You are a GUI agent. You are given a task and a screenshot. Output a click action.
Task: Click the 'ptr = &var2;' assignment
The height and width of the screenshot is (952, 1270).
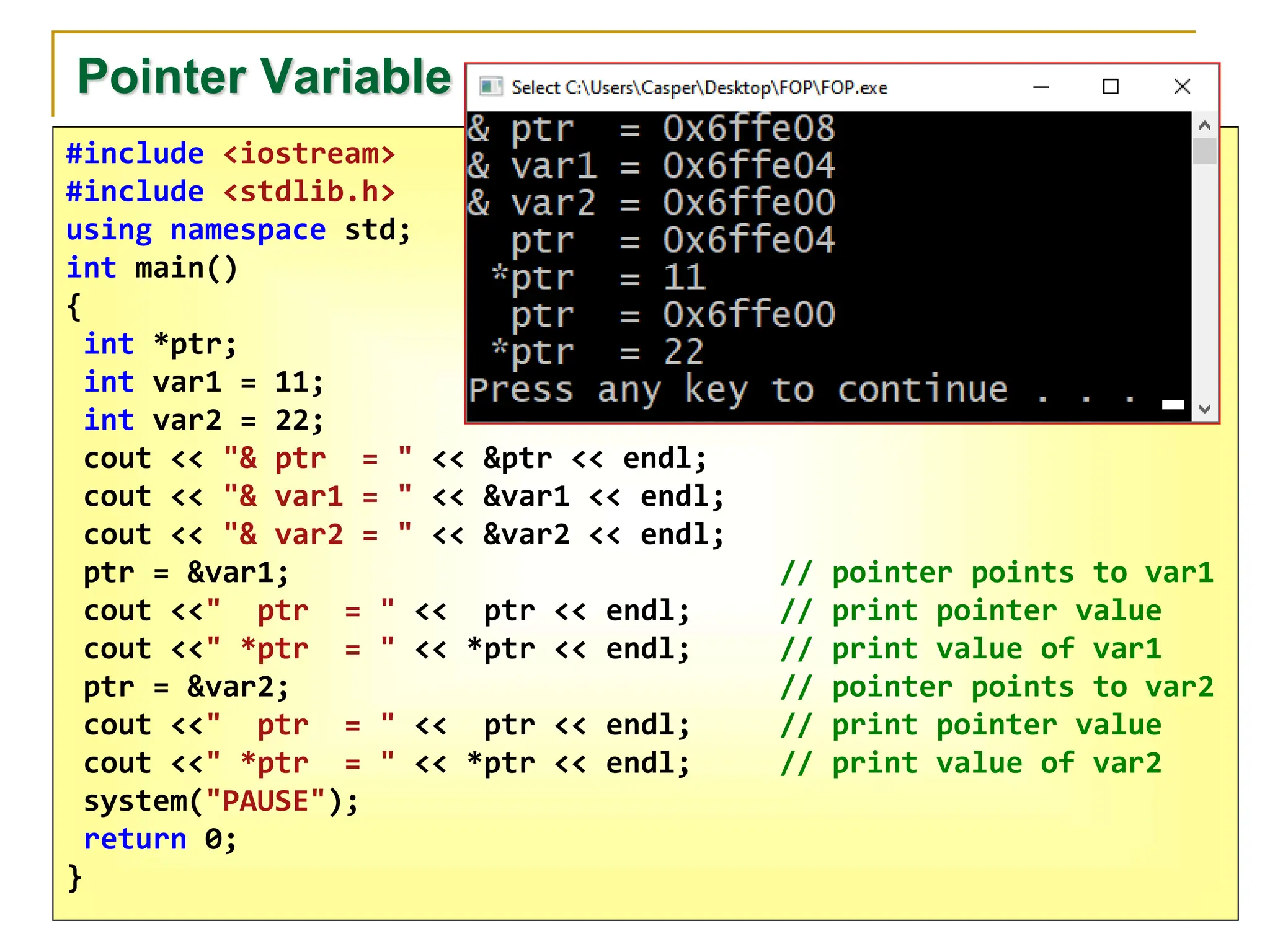186,687
